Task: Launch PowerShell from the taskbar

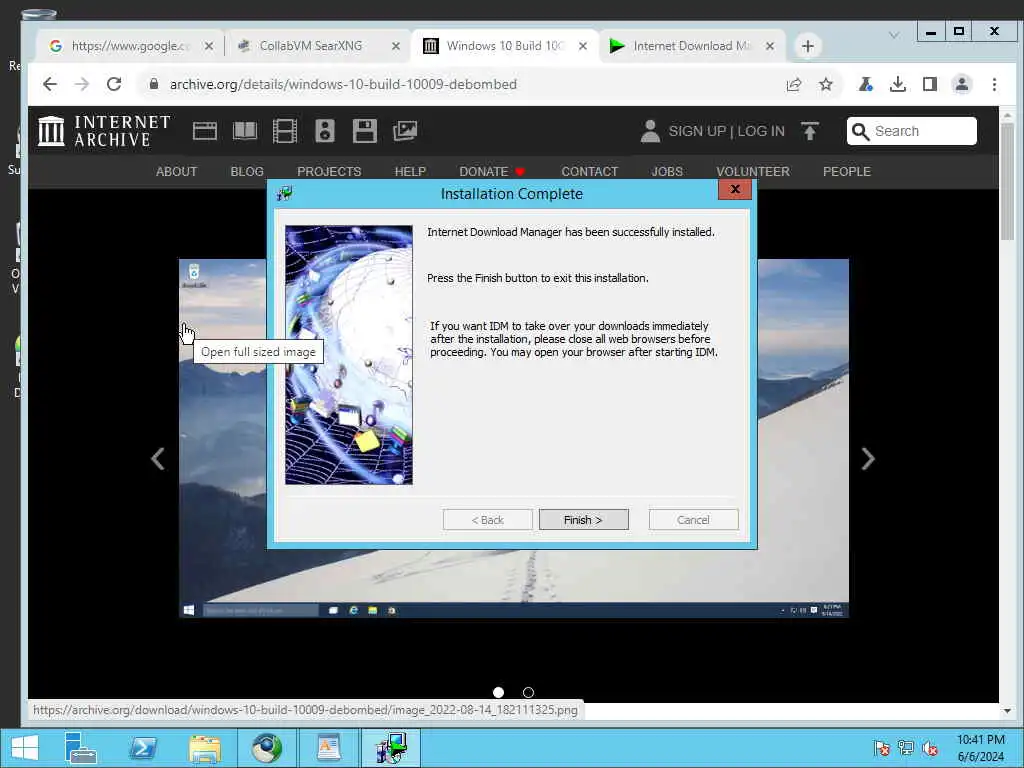Action: click(143, 748)
